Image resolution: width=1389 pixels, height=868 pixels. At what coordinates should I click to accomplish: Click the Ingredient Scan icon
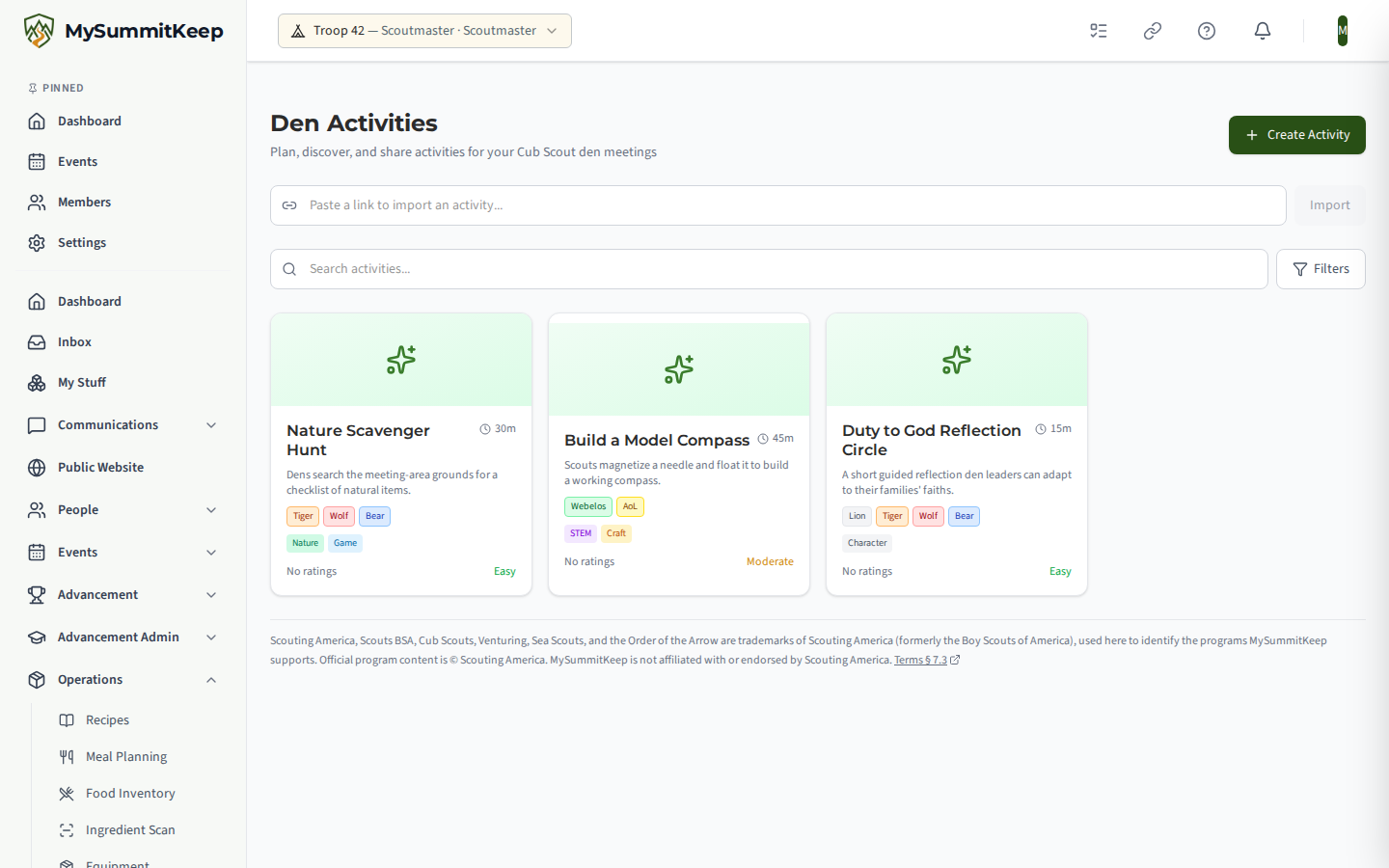(x=67, y=830)
